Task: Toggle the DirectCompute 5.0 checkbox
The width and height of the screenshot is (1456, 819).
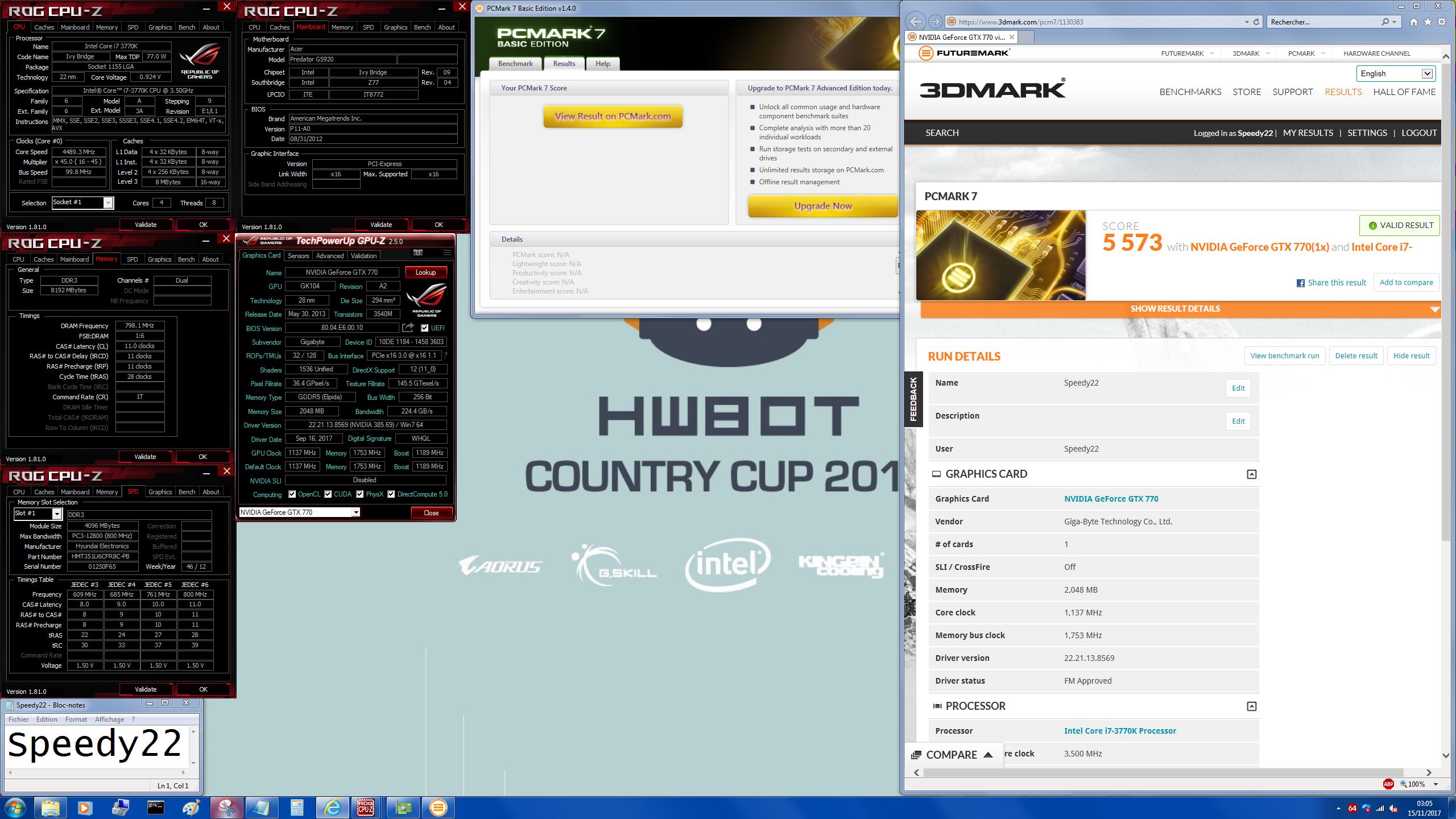Action: click(x=391, y=494)
